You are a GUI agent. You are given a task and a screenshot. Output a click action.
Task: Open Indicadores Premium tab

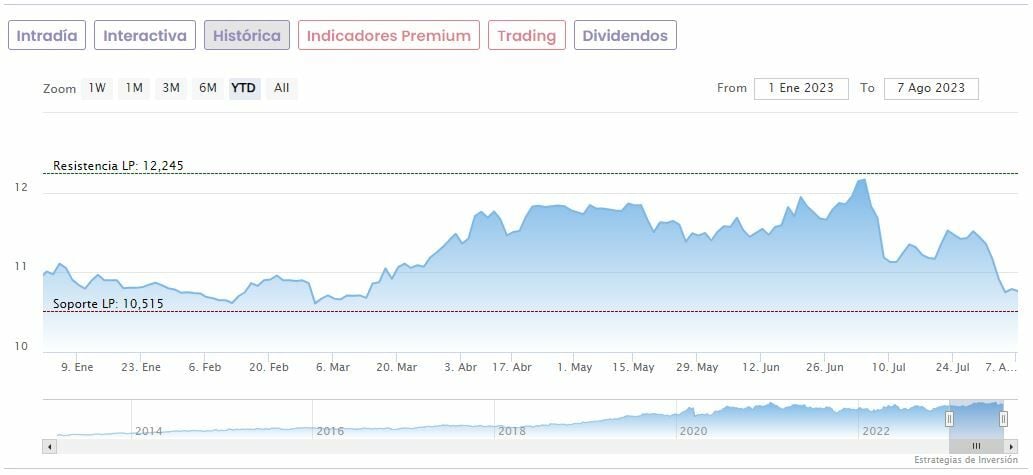click(x=388, y=36)
